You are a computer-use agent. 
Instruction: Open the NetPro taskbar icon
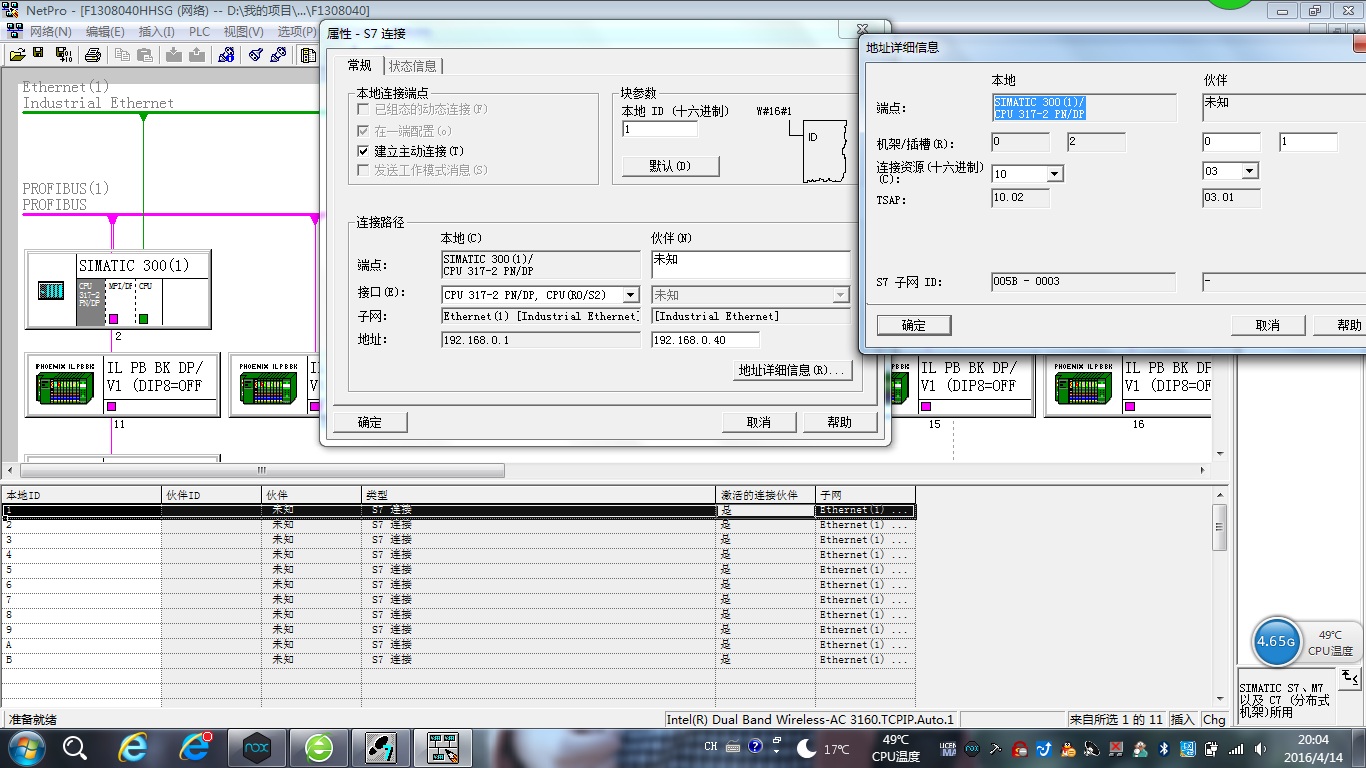(x=442, y=747)
